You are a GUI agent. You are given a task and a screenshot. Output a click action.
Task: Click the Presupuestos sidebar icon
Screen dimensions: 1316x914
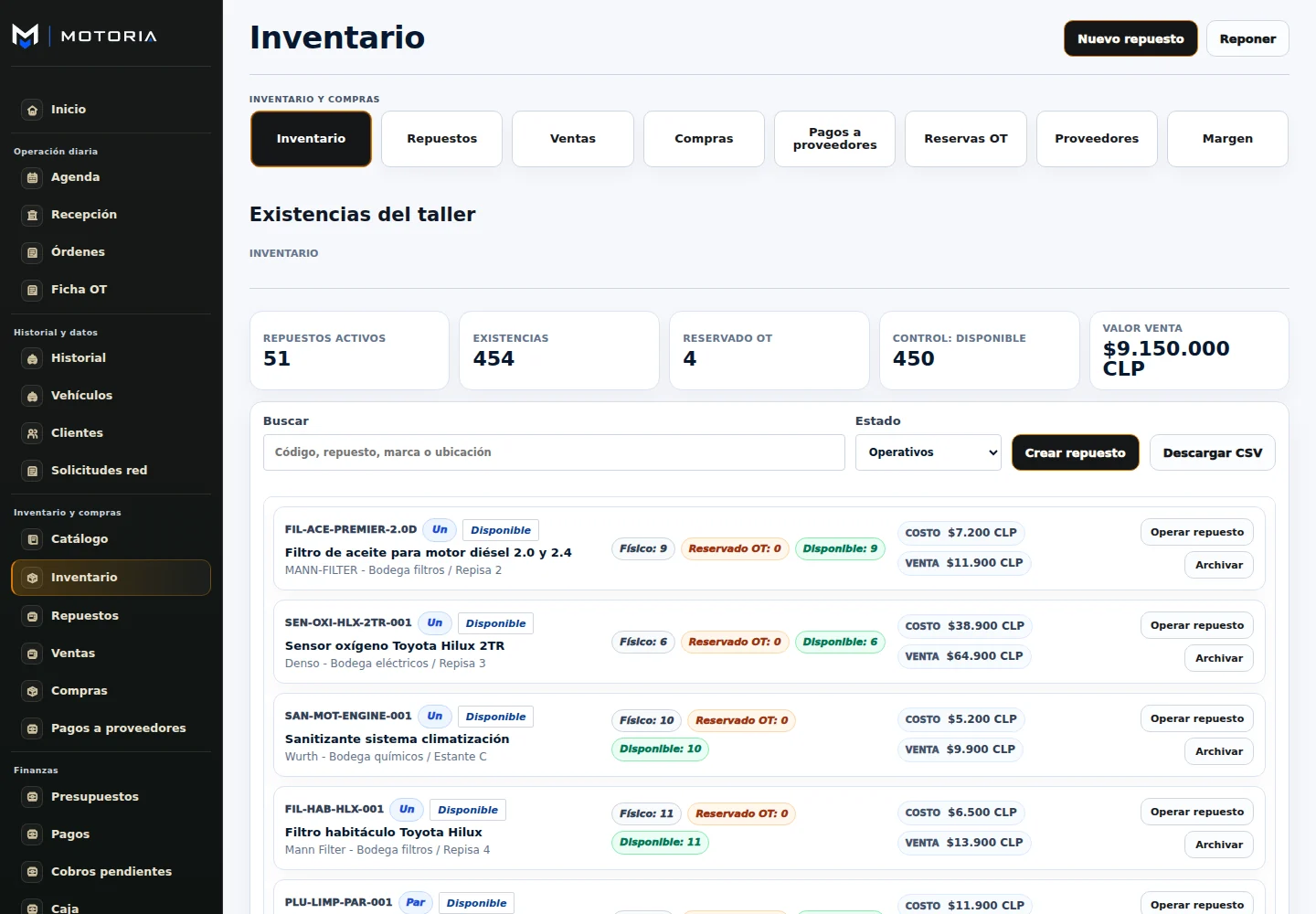click(32, 797)
